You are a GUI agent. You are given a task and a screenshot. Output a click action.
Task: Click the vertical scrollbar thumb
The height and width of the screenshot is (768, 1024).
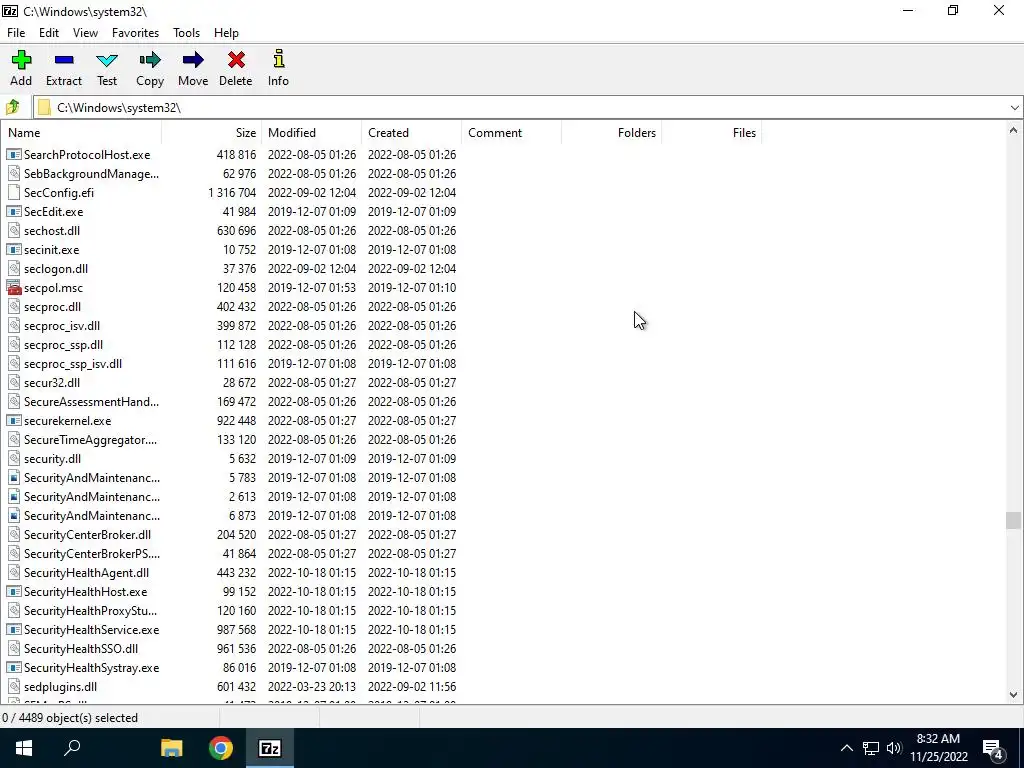(1013, 520)
